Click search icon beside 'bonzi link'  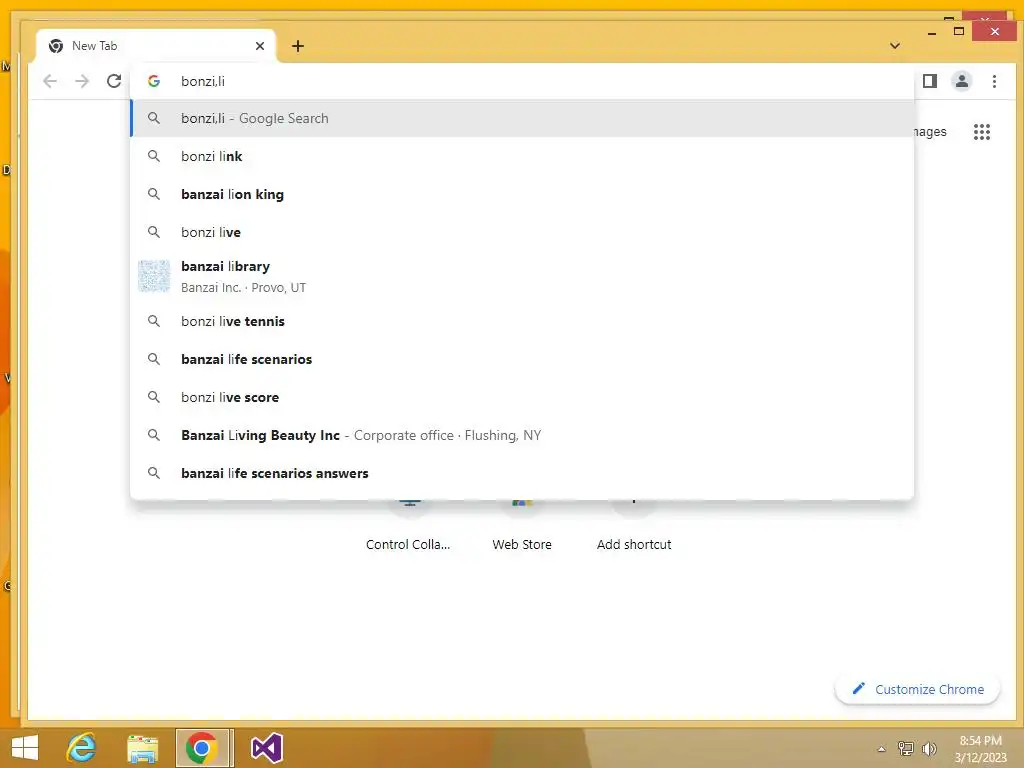tap(154, 156)
